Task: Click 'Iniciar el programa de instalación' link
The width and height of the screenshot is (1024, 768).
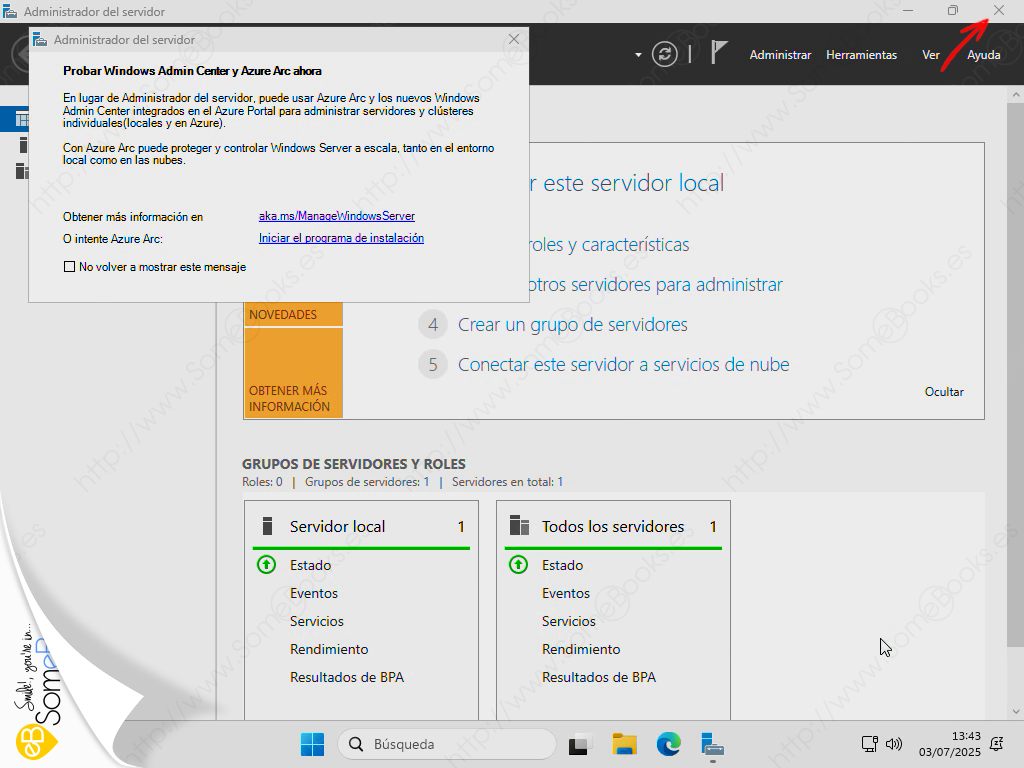Action: [341, 238]
